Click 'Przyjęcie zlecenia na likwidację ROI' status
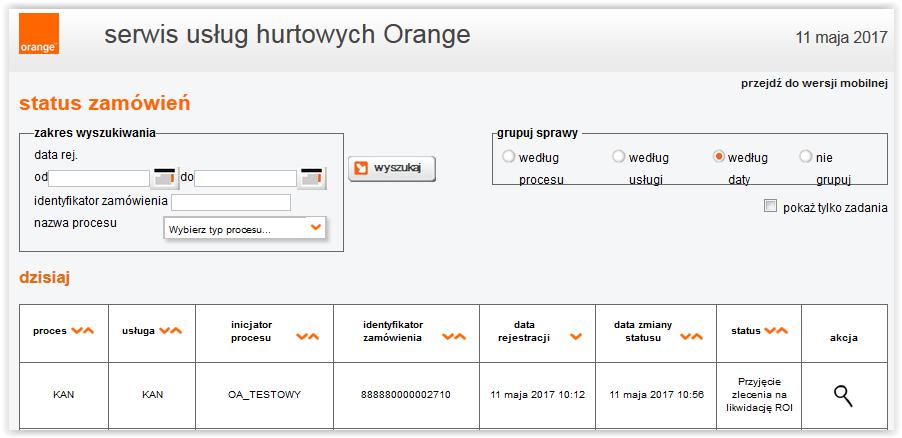The image size is (902, 438). [759, 395]
